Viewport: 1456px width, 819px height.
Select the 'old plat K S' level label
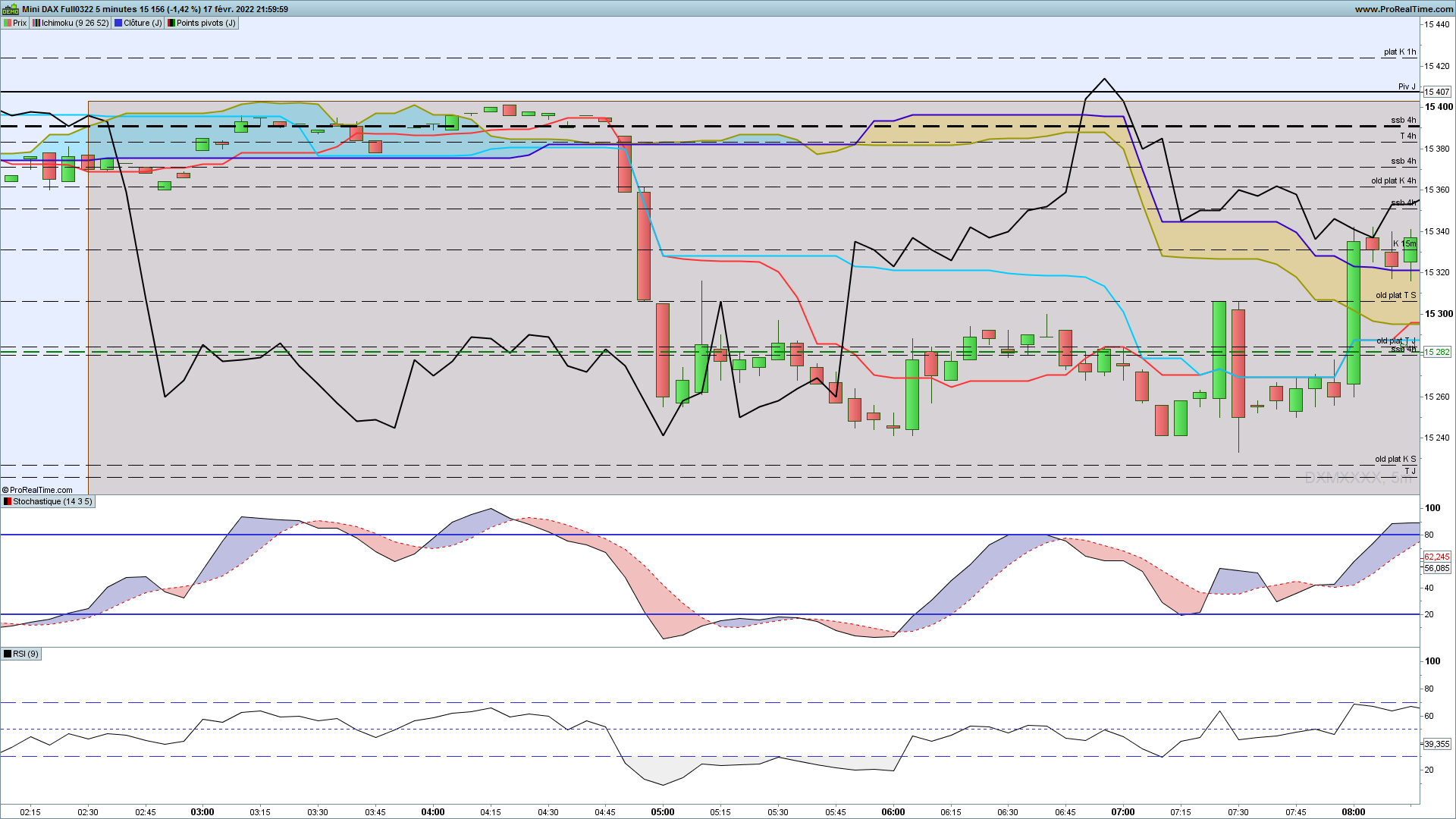pyautogui.click(x=1395, y=460)
